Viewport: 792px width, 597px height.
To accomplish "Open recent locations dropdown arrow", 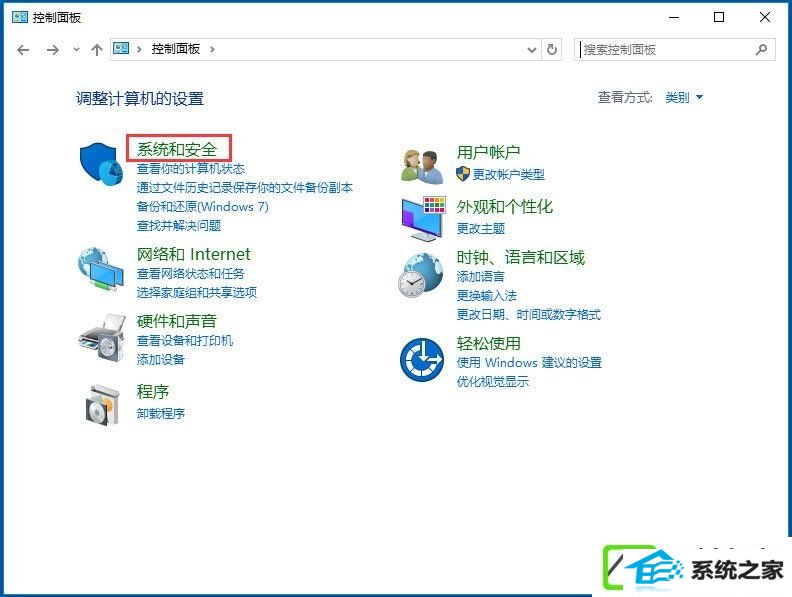I will [x=76, y=49].
